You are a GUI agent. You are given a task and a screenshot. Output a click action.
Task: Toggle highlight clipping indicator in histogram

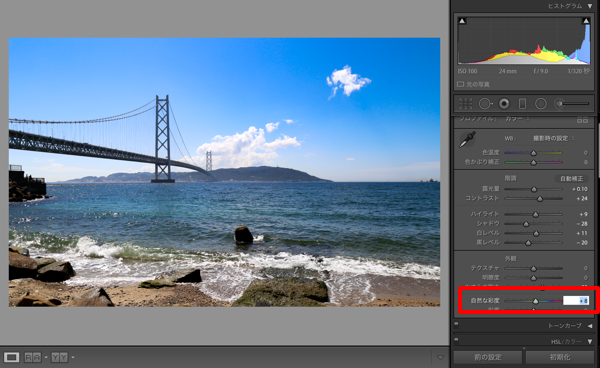(x=586, y=21)
